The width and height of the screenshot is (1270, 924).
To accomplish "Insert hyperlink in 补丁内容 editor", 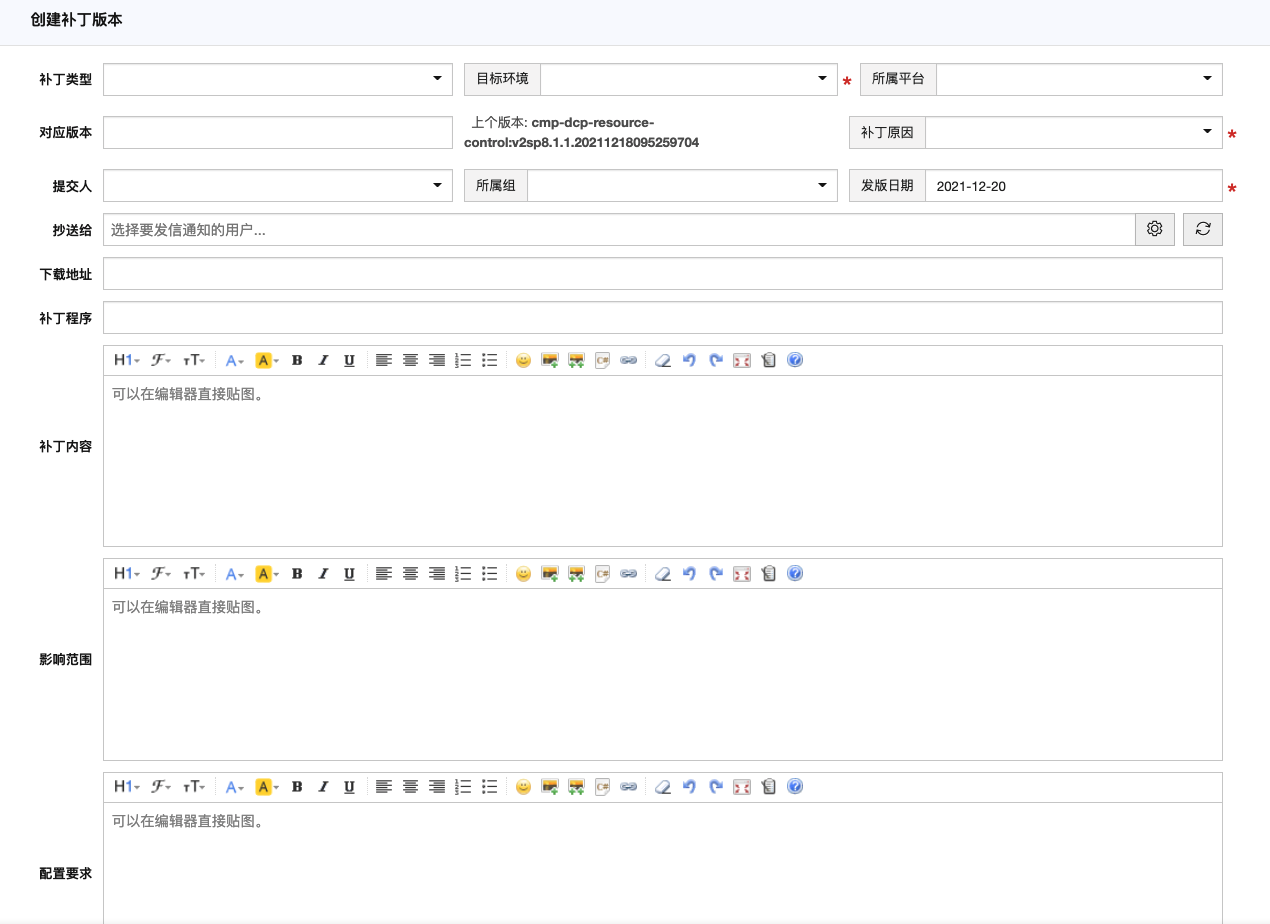I will 628,360.
